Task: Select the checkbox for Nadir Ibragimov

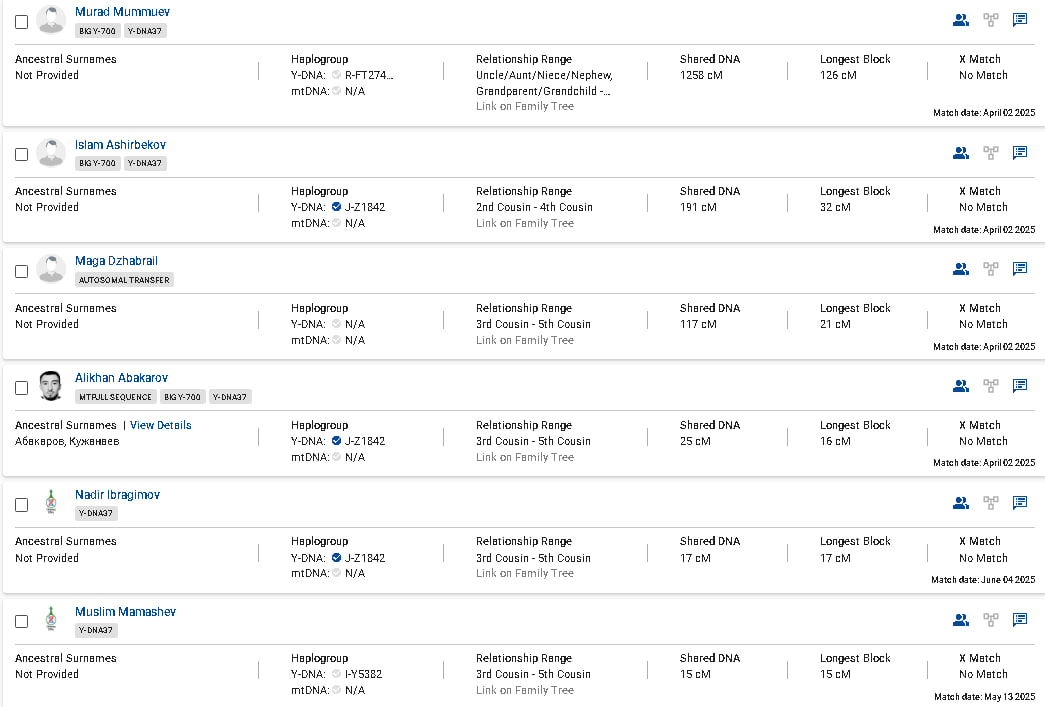Action: click(x=21, y=504)
